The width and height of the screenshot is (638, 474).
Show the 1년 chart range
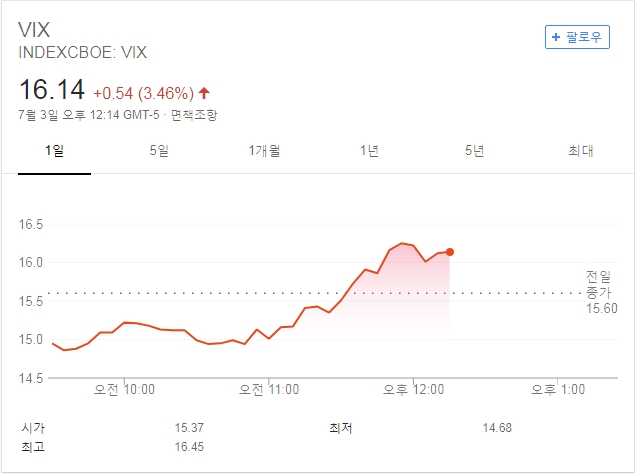coord(369,151)
